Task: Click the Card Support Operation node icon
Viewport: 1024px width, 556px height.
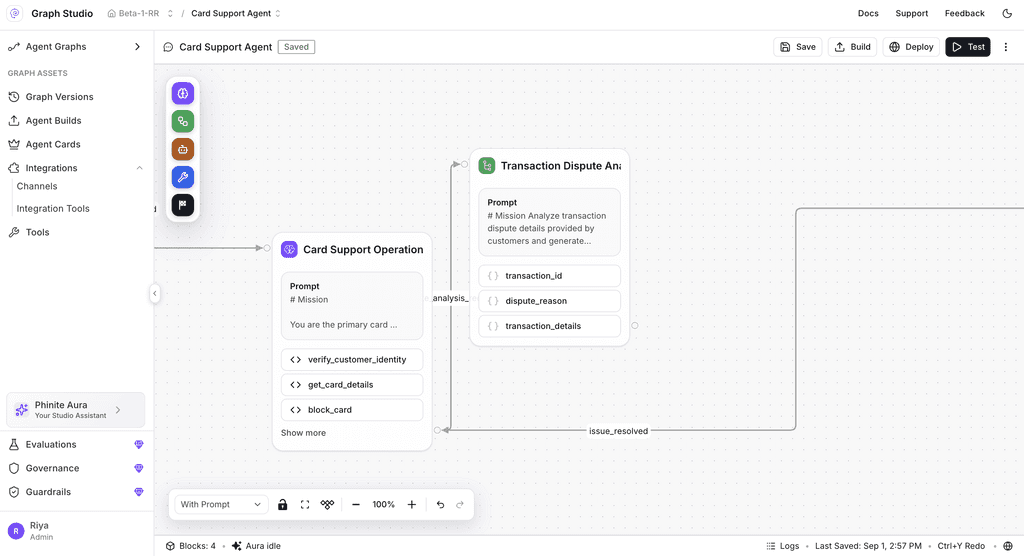Action: pos(289,250)
